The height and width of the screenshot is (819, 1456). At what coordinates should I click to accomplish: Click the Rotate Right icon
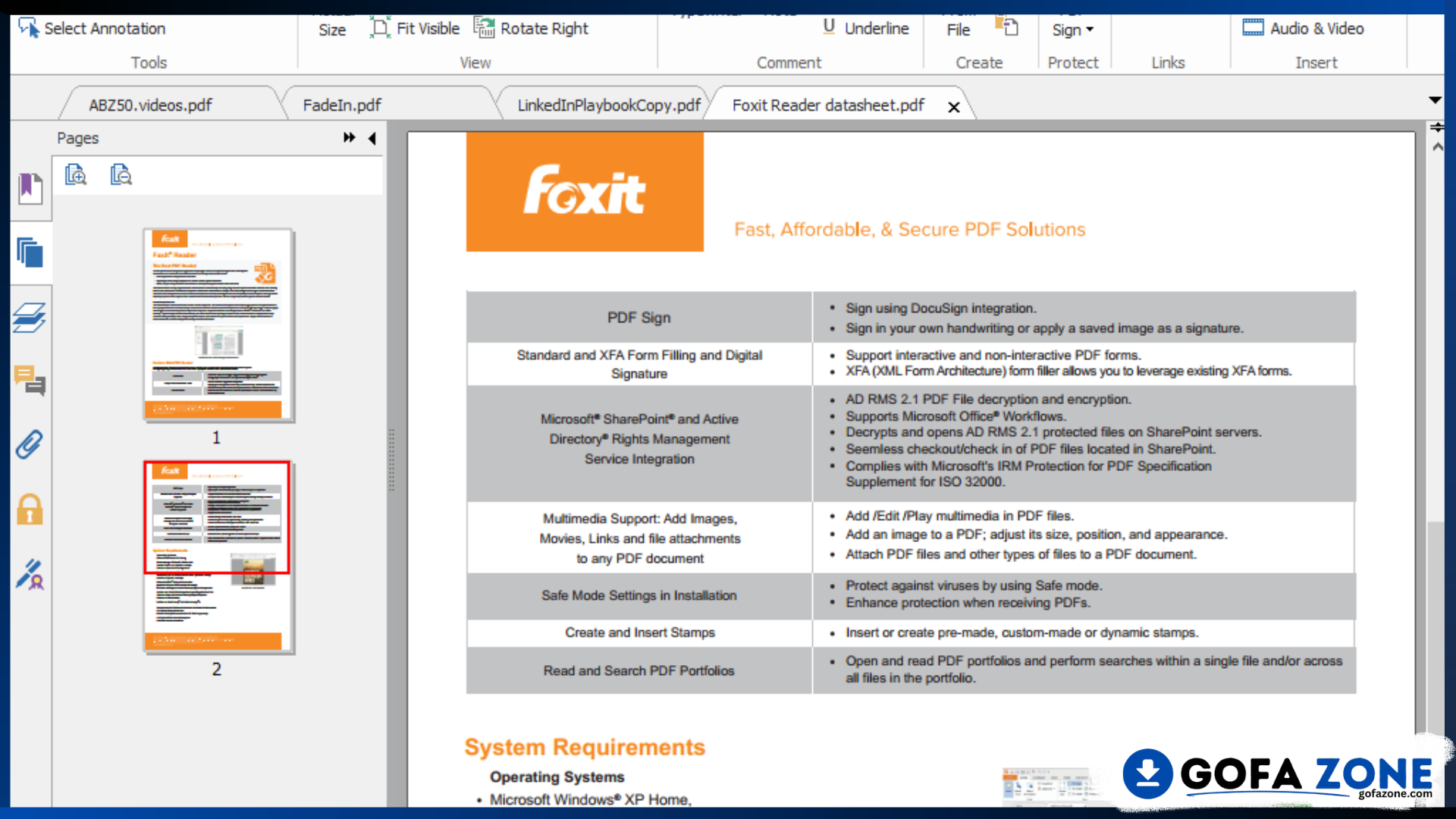pos(485,28)
